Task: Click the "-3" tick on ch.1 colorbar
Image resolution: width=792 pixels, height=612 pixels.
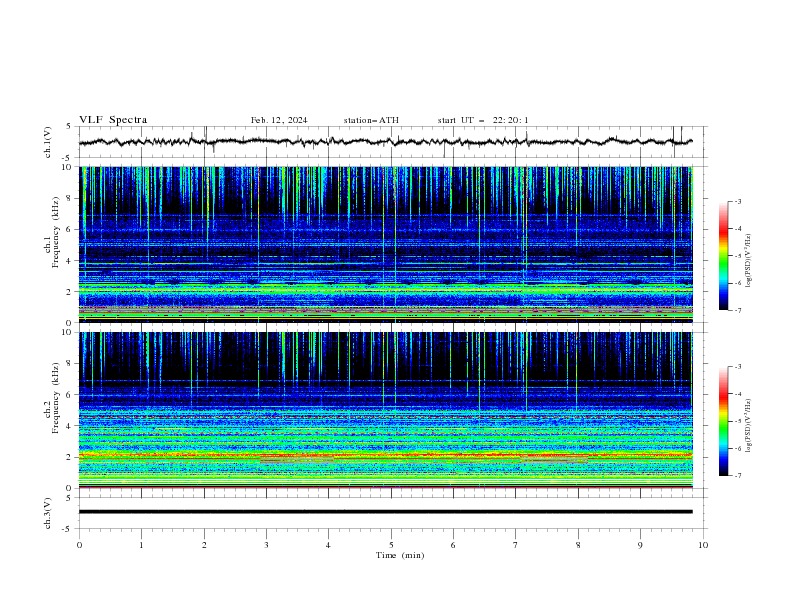Action: coord(737,201)
